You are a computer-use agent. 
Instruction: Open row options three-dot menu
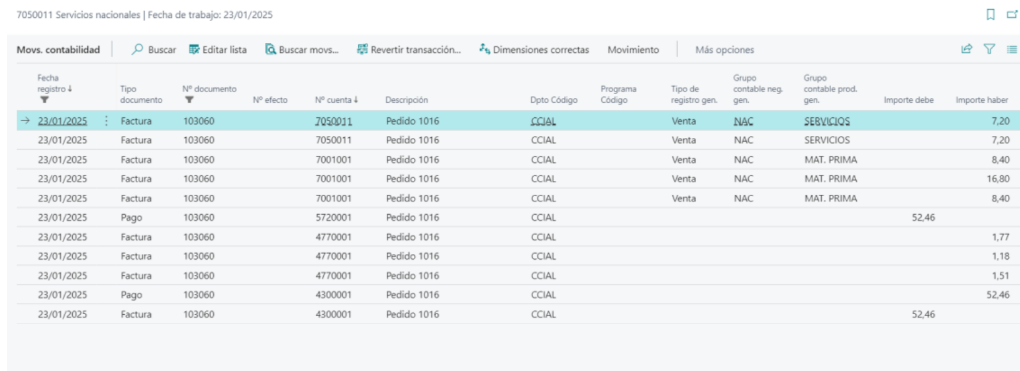pos(107,120)
